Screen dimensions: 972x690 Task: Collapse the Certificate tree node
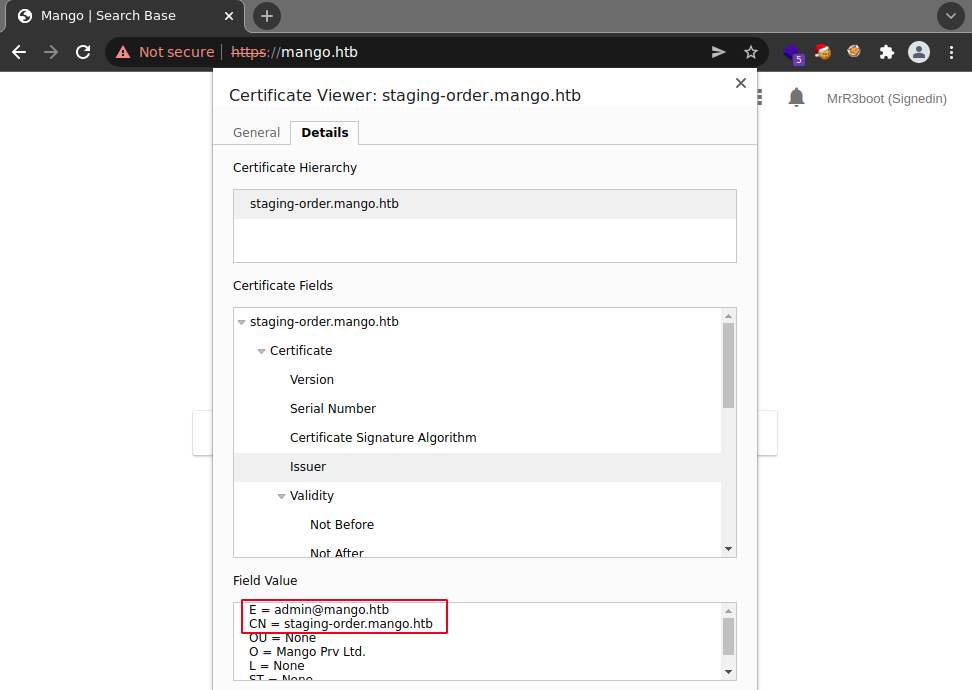pyautogui.click(x=262, y=351)
